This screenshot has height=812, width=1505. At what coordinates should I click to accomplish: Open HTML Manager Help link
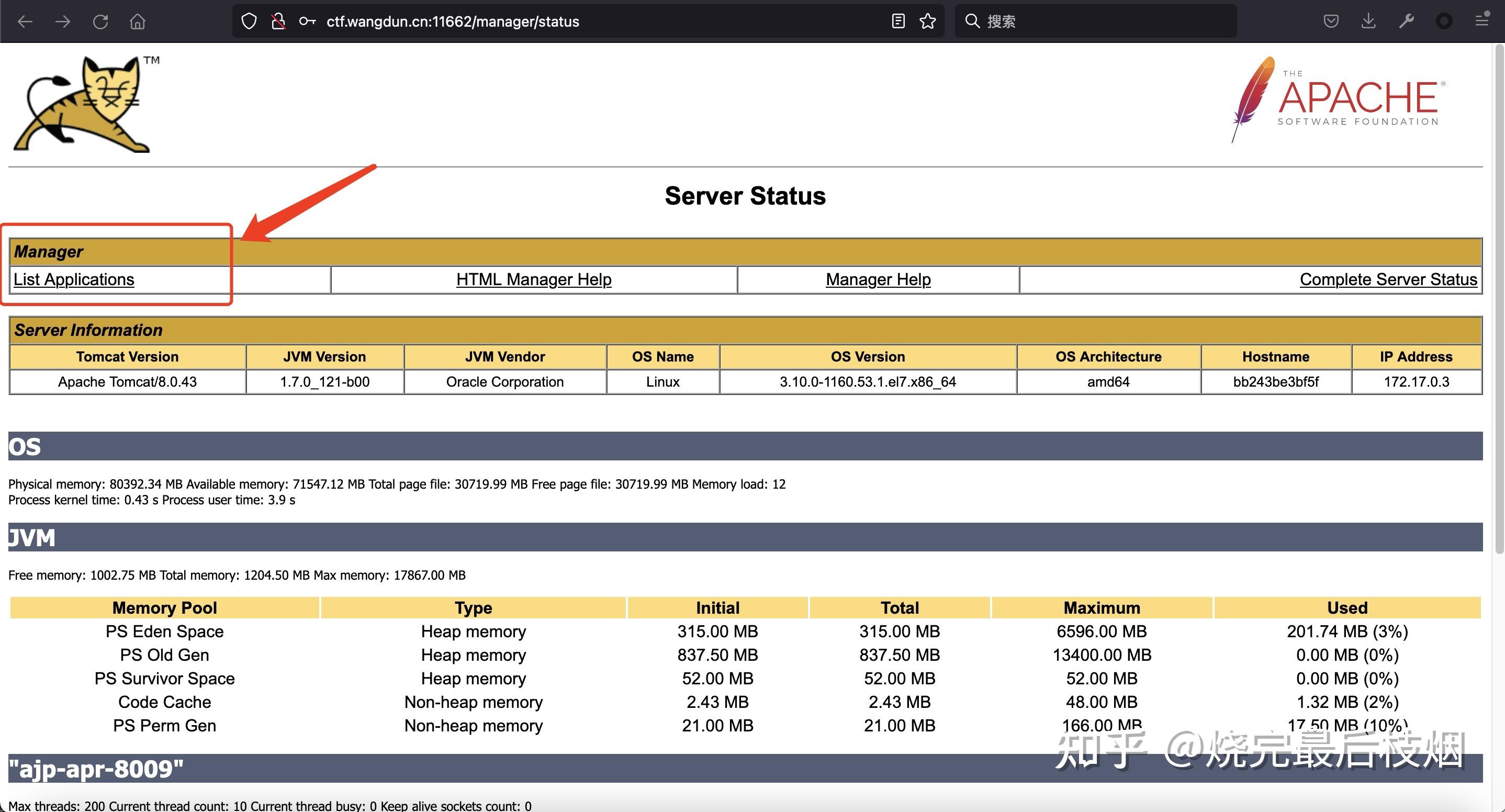(534, 279)
